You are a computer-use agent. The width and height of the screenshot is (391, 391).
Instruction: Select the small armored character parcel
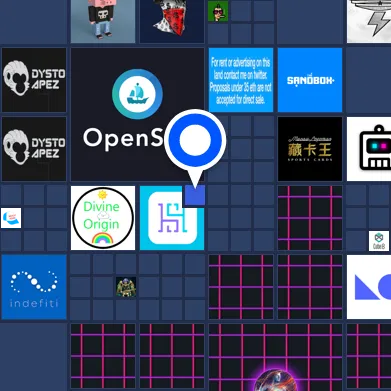coord(126,287)
